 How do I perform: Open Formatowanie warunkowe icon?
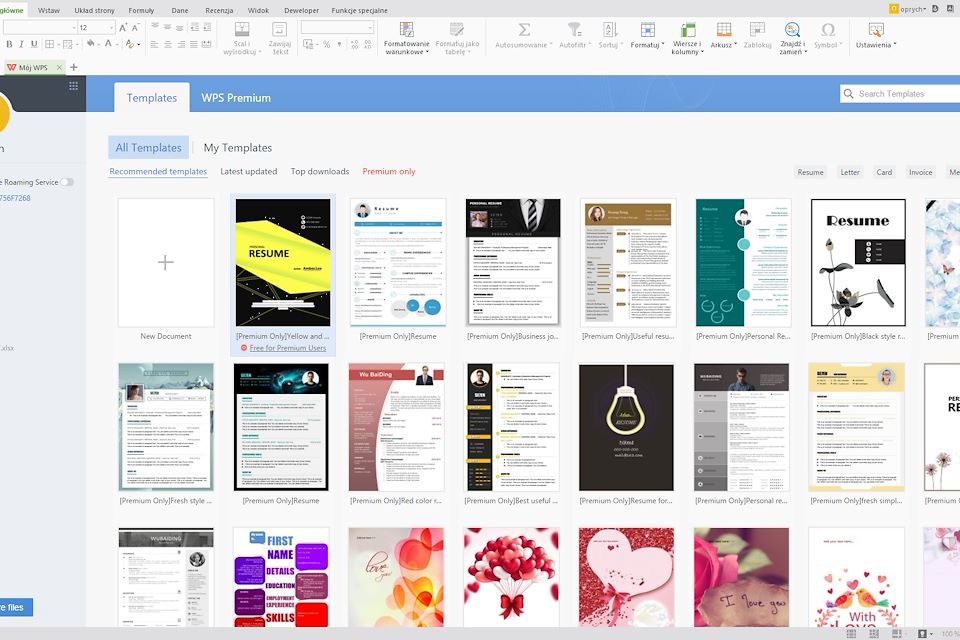tap(407, 29)
